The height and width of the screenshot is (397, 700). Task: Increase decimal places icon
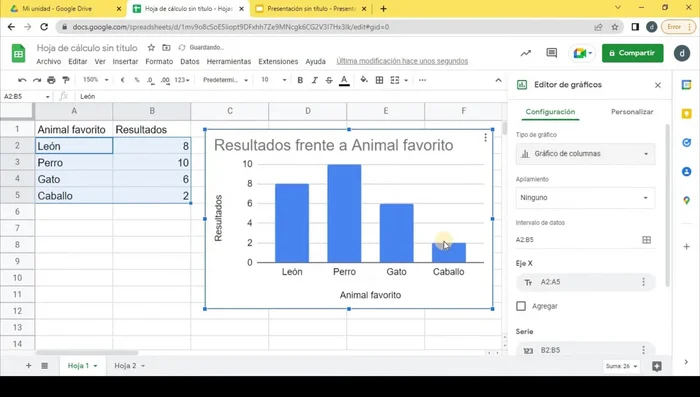(x=165, y=80)
